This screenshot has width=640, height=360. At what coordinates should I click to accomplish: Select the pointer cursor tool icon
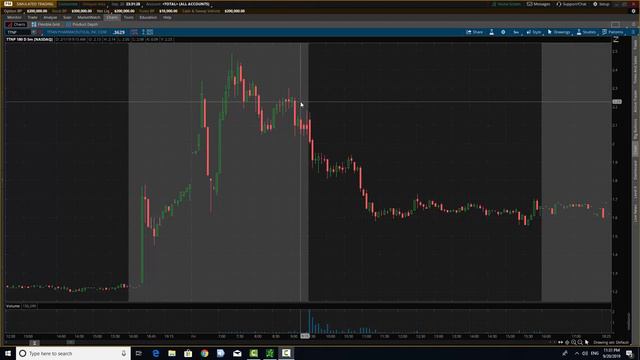(x=587, y=342)
